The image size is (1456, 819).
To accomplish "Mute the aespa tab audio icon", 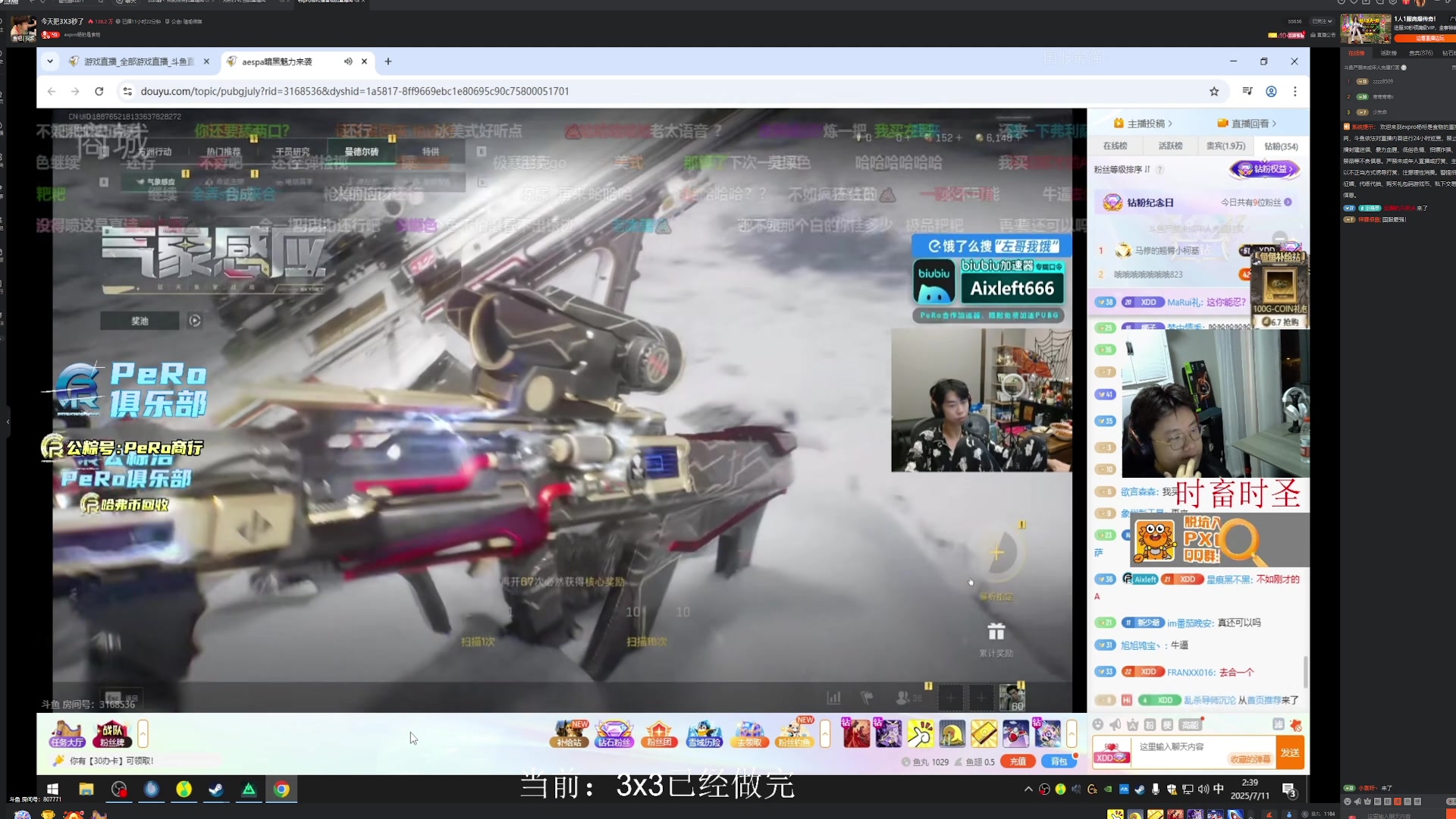I will (348, 61).
